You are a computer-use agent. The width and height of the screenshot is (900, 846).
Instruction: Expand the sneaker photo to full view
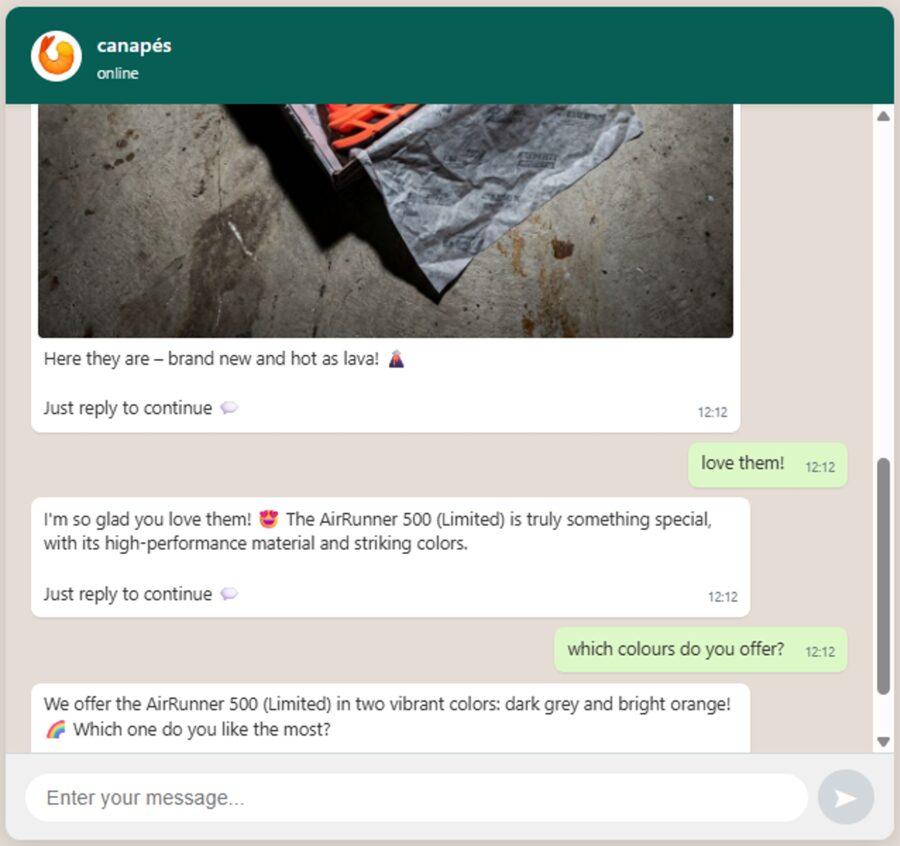pyautogui.click(x=385, y=220)
